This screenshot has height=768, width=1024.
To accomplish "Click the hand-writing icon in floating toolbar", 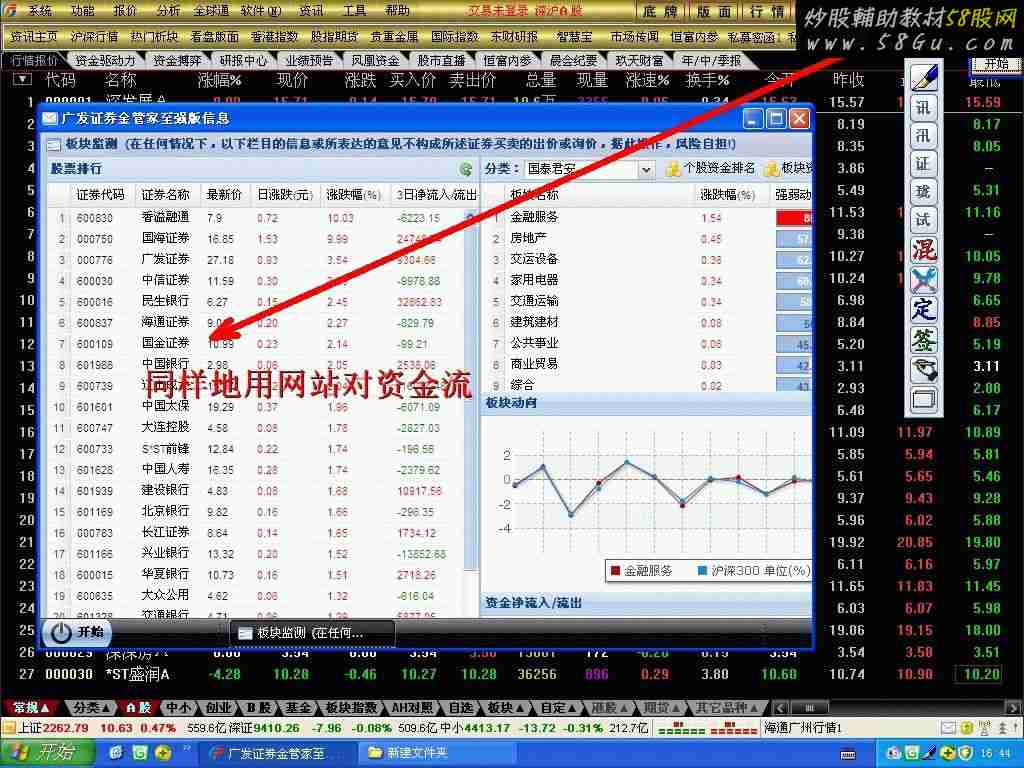I will (x=924, y=370).
